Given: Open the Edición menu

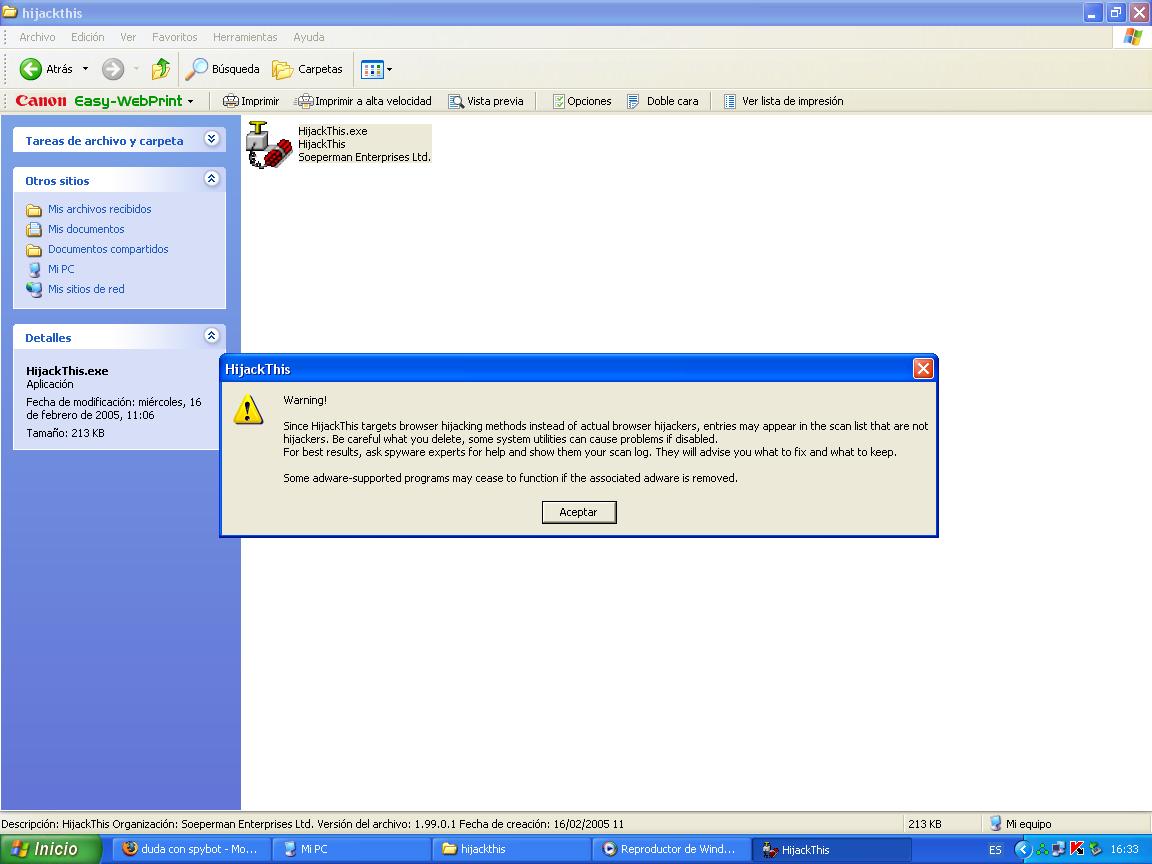Looking at the screenshot, I should [87, 37].
